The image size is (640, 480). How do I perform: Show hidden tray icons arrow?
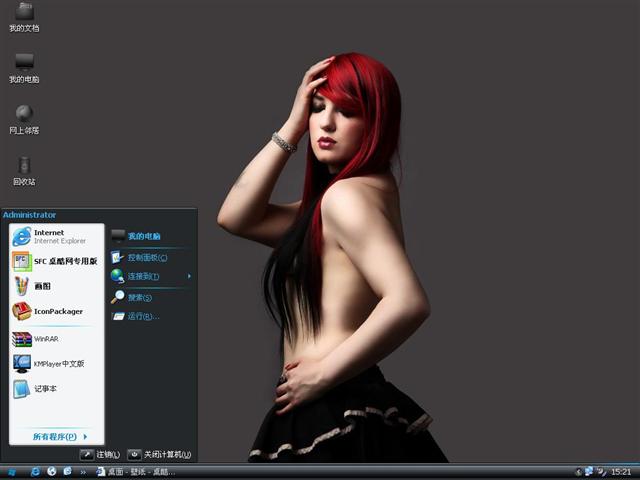[578, 472]
